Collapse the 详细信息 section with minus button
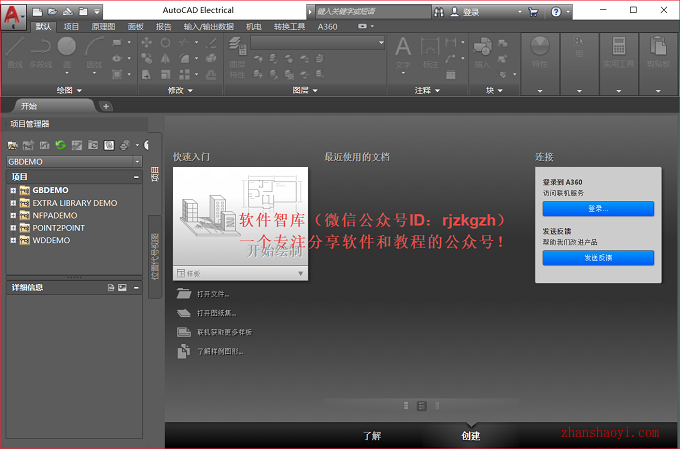The height and width of the screenshot is (449, 680). tap(136, 288)
